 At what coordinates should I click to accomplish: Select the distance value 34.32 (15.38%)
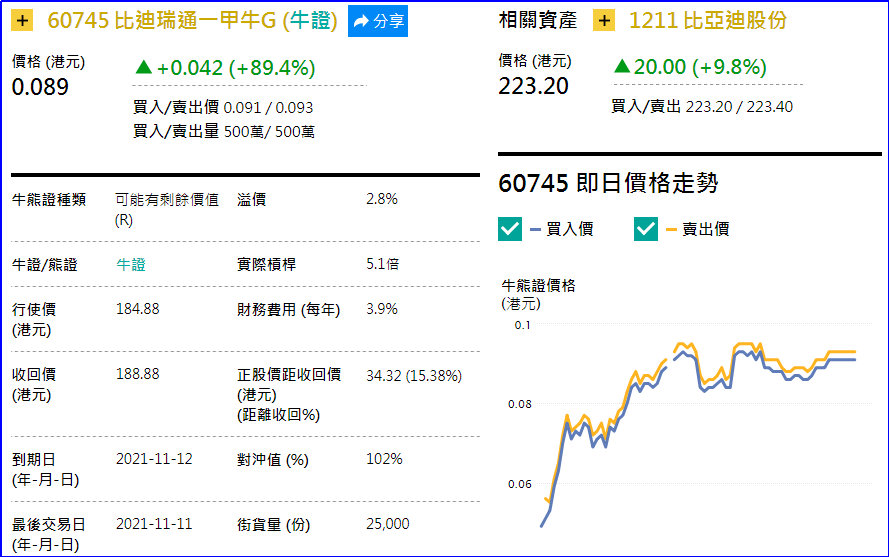[x=414, y=375]
